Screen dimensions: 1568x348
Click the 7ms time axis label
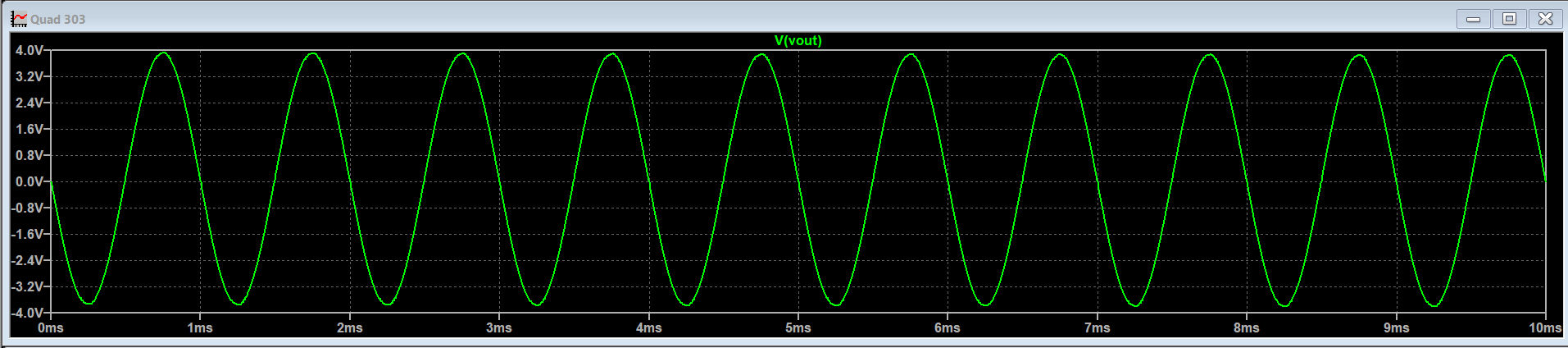coord(1098,327)
